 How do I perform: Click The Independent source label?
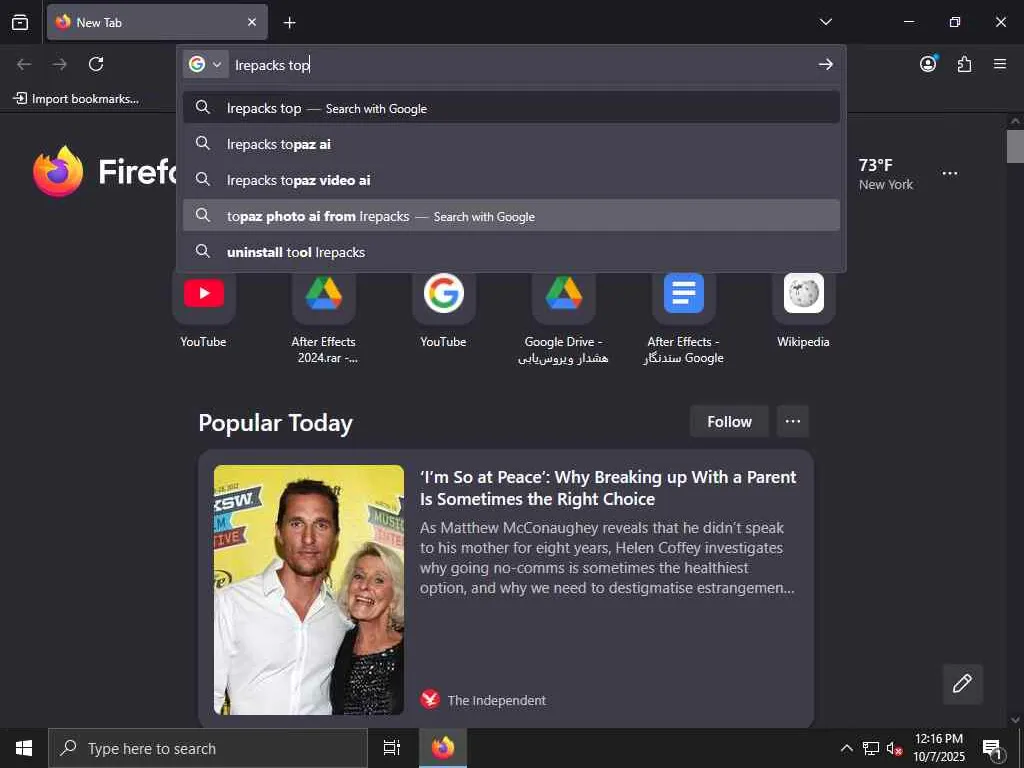click(496, 700)
